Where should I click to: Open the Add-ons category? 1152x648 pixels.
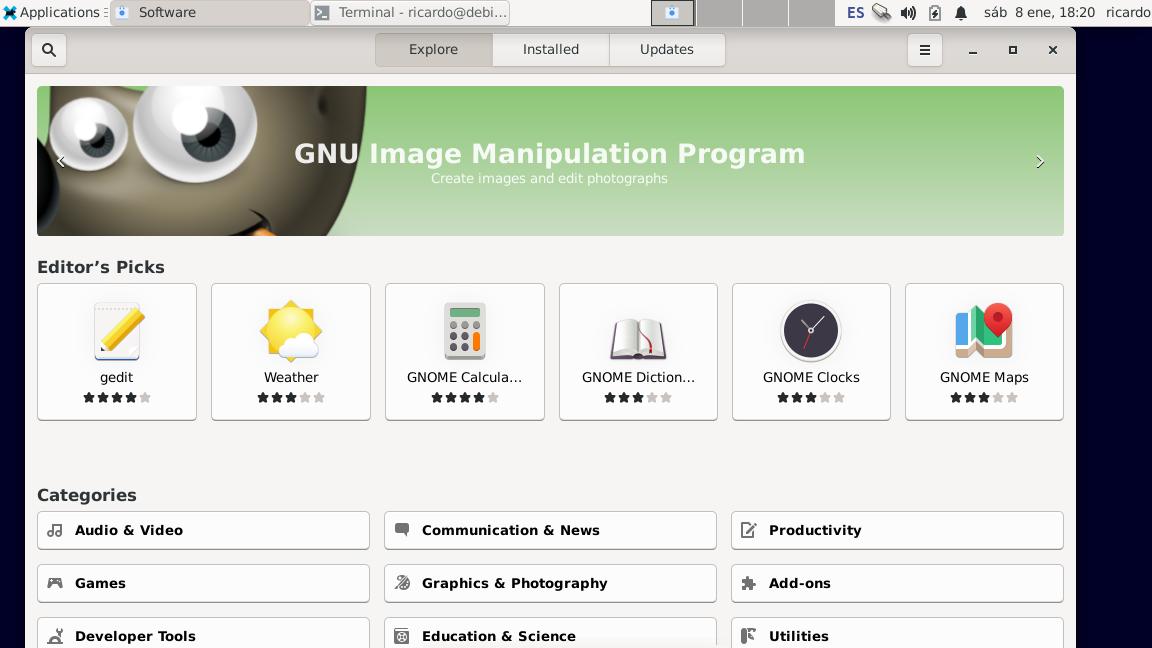coord(897,583)
